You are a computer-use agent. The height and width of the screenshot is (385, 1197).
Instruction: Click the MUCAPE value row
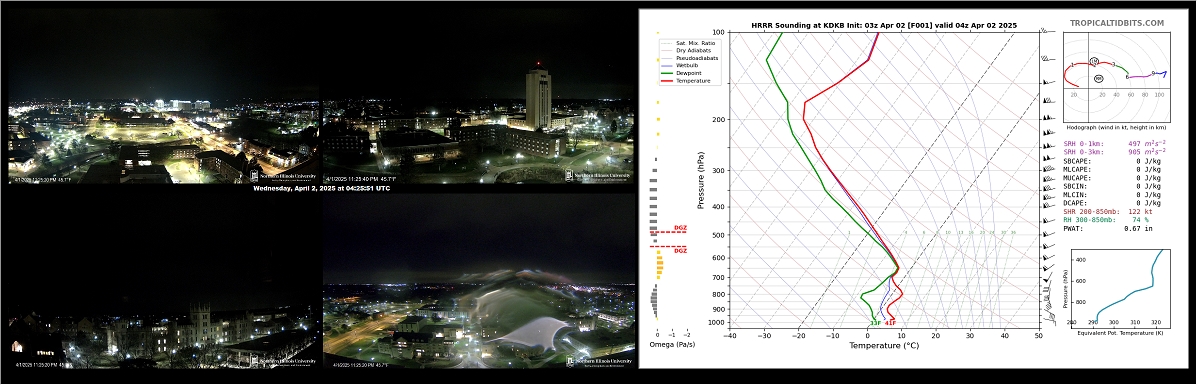pyautogui.click(x=1112, y=177)
